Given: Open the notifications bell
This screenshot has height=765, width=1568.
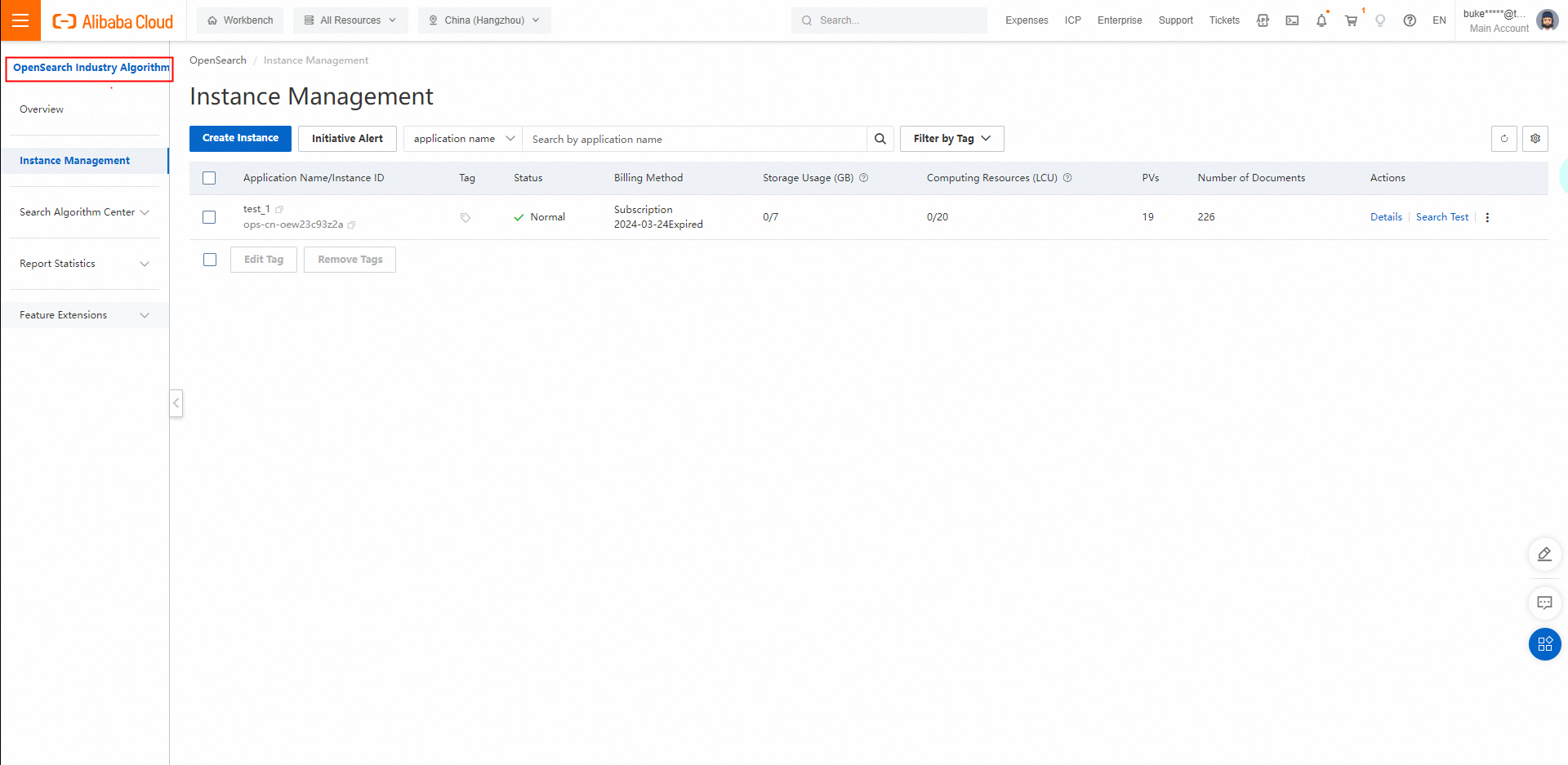Looking at the screenshot, I should (1321, 20).
